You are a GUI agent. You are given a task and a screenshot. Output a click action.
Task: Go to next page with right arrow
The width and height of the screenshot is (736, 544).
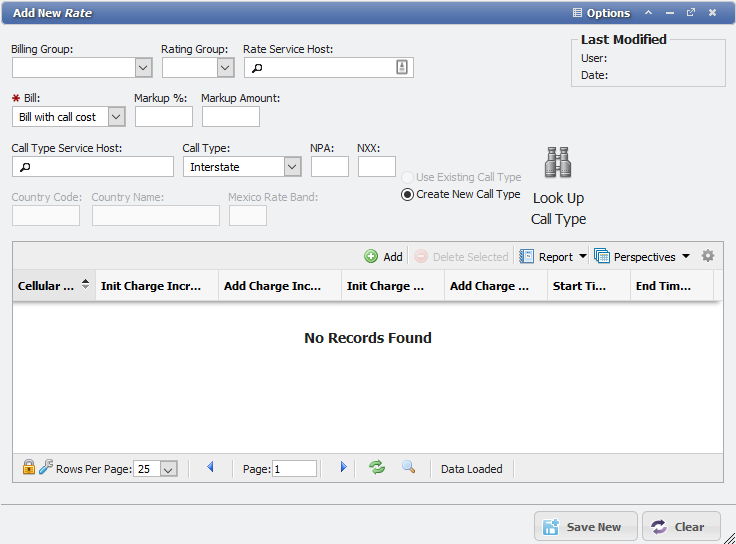pos(343,467)
